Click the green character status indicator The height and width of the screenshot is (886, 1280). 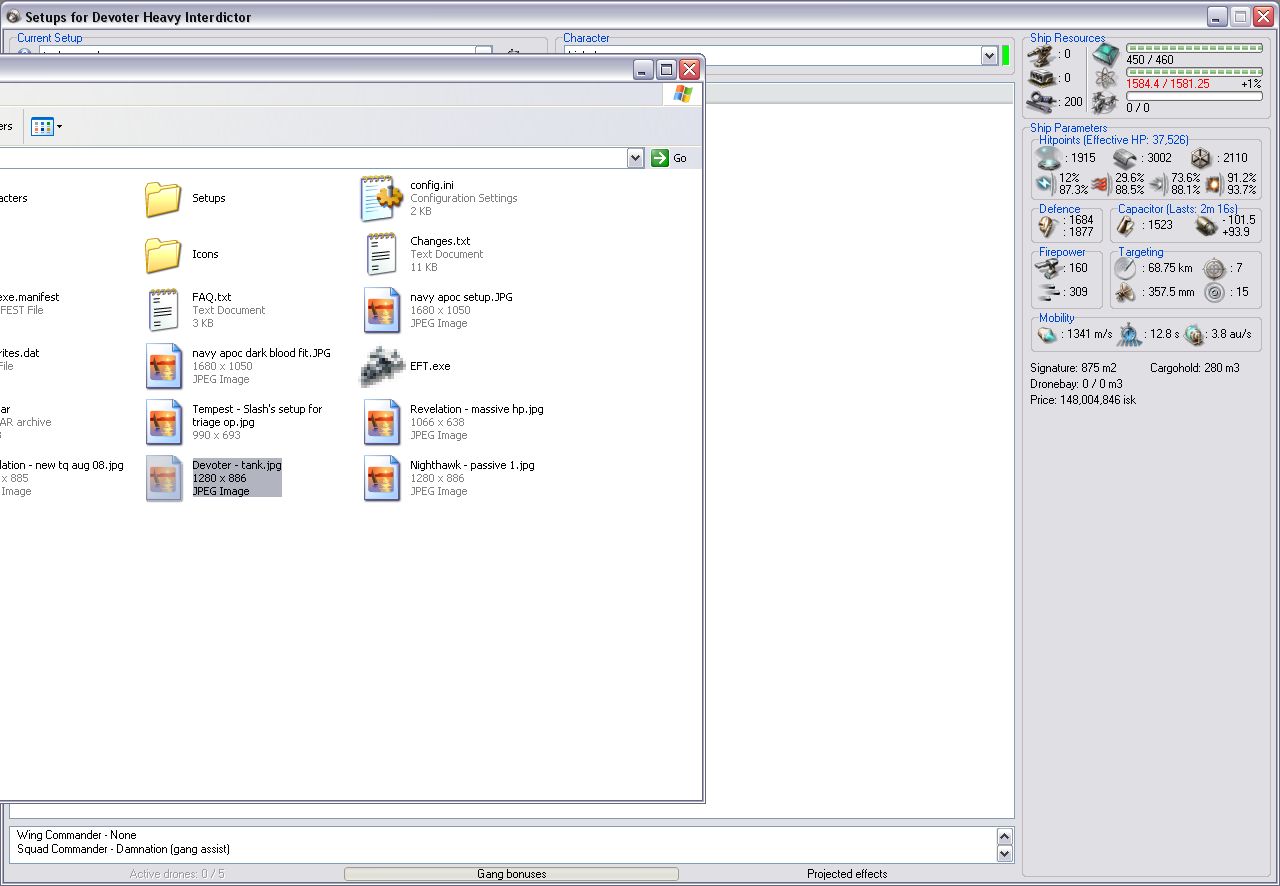(1006, 56)
